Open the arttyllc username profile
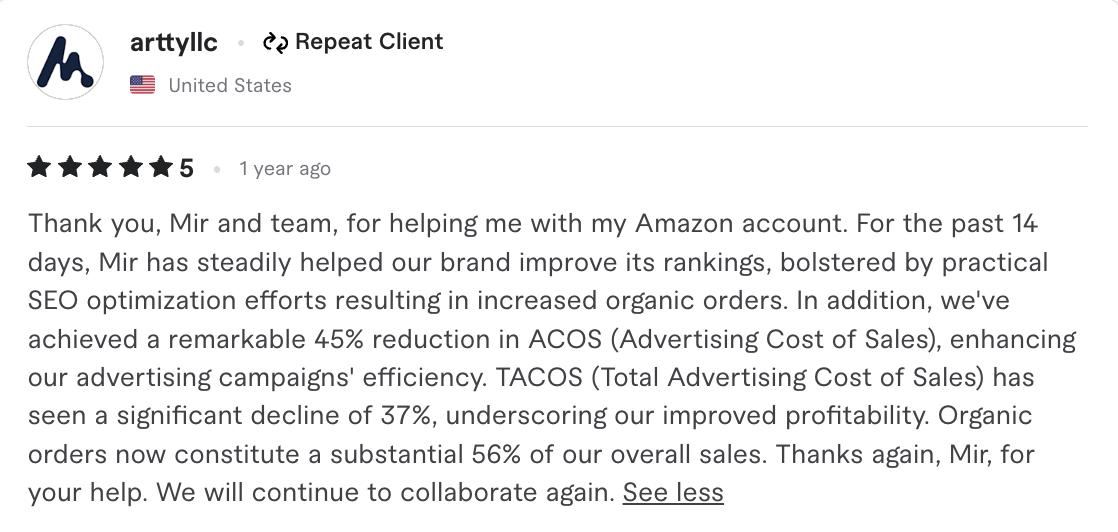Image resolution: width=1118 pixels, height=532 pixels. point(174,43)
